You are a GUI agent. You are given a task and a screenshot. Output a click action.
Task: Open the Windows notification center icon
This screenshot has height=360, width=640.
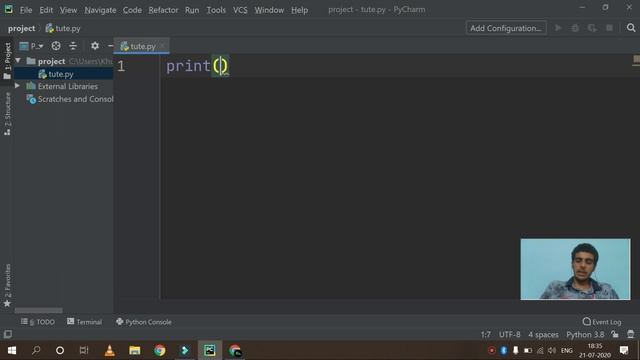click(624, 350)
